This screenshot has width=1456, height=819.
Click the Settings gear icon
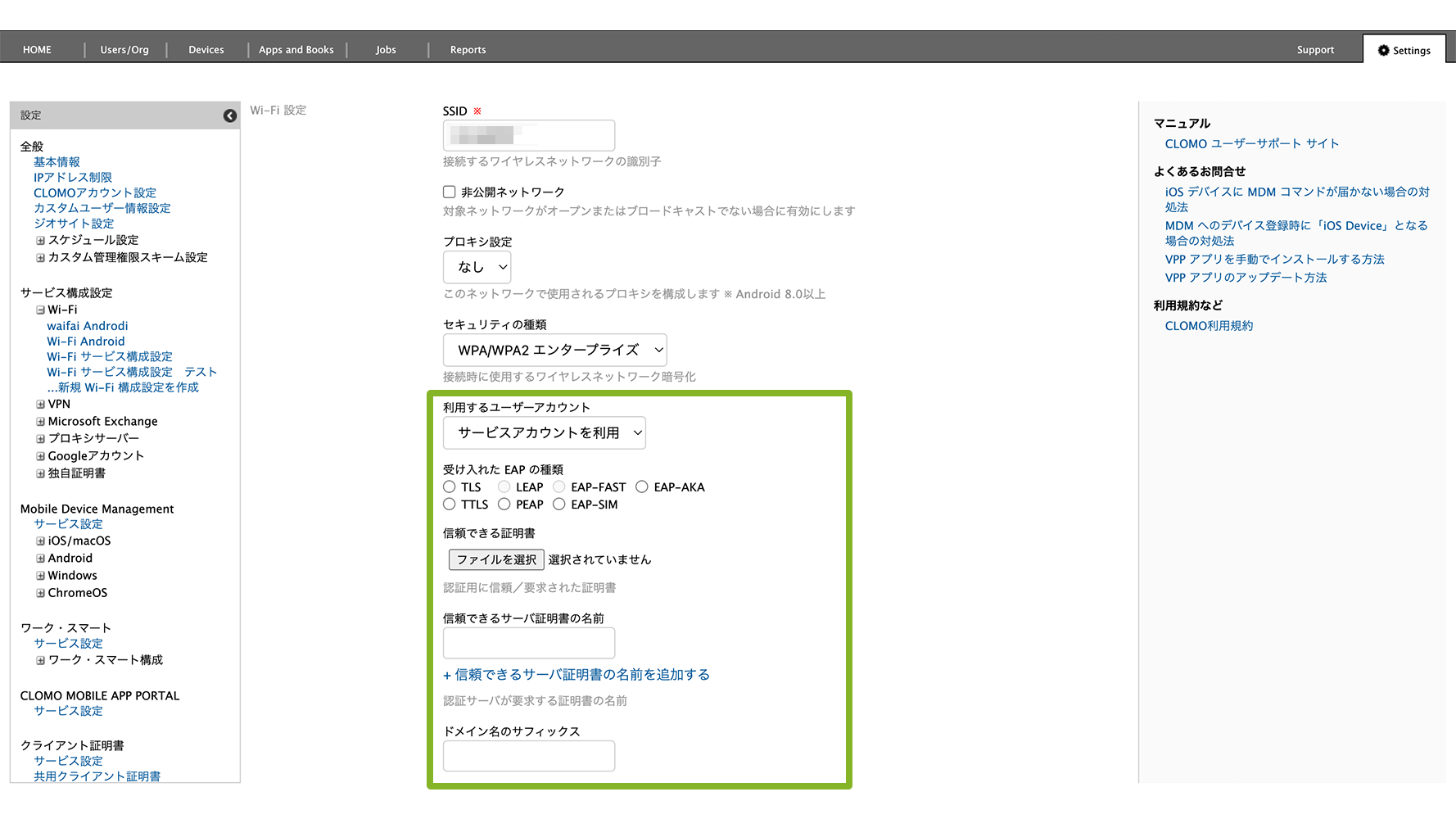(1384, 50)
